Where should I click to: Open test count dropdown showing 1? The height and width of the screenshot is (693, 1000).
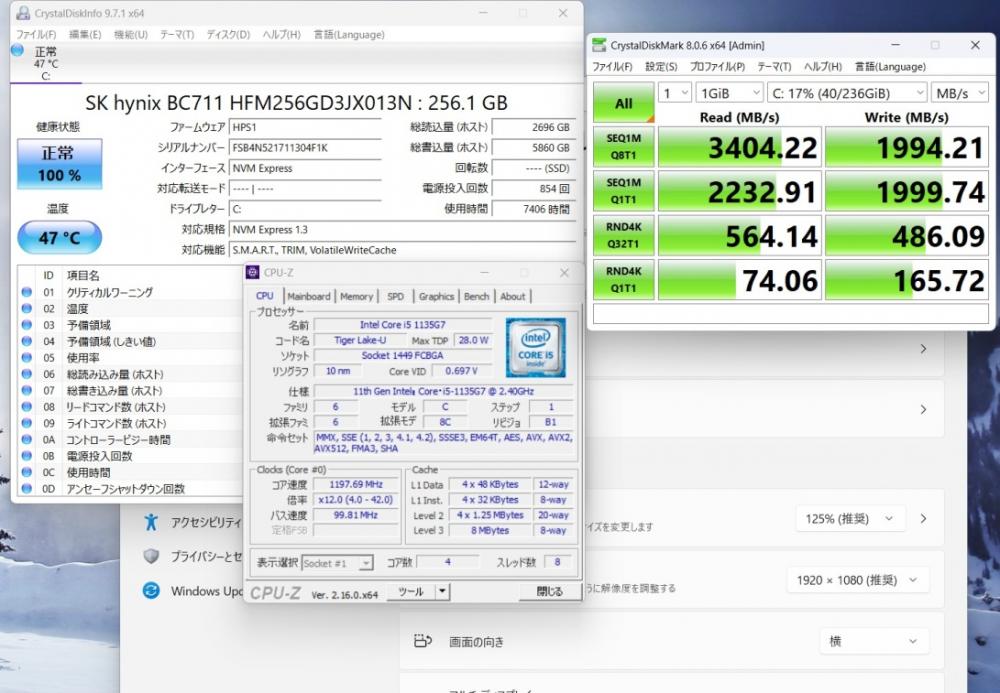[674, 93]
